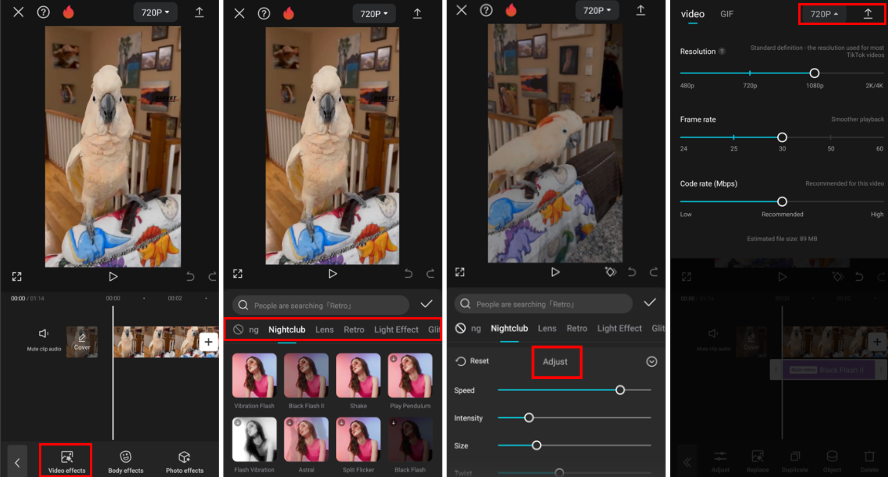
Task: Tap the keyframe diamond icon beside undo
Action: tap(610, 272)
